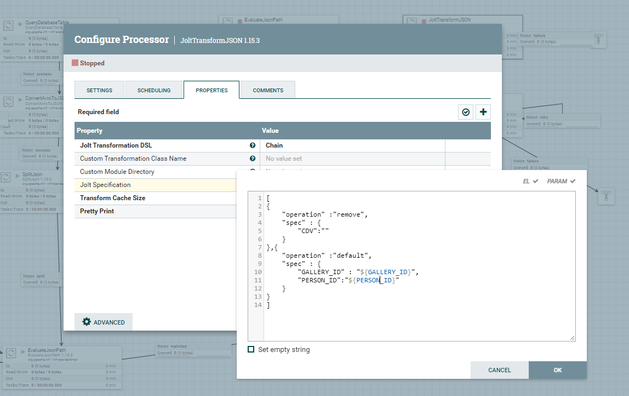
Task: Click the Stopped status indicator
Action: [88, 63]
